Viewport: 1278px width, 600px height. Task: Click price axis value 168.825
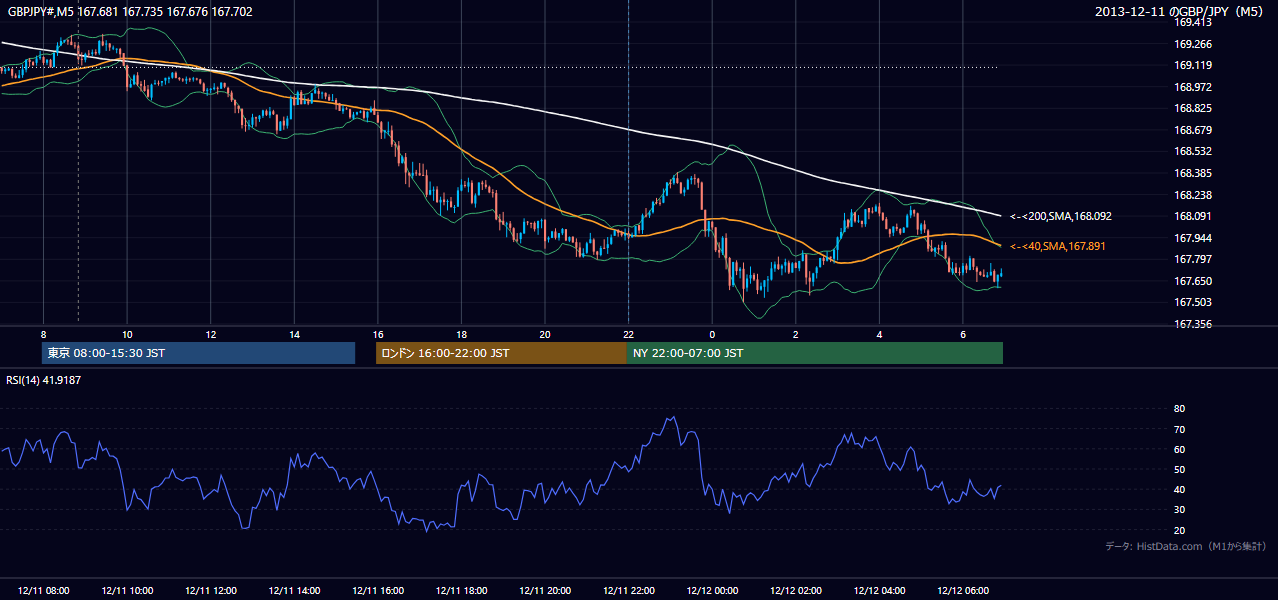(1192, 108)
